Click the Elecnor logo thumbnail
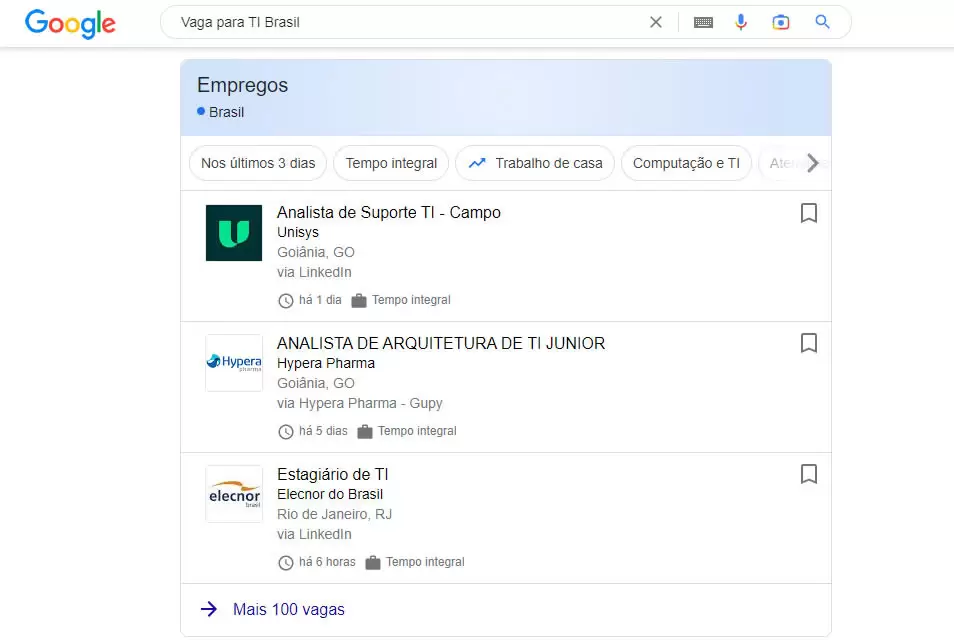The width and height of the screenshot is (954, 644). (234, 494)
